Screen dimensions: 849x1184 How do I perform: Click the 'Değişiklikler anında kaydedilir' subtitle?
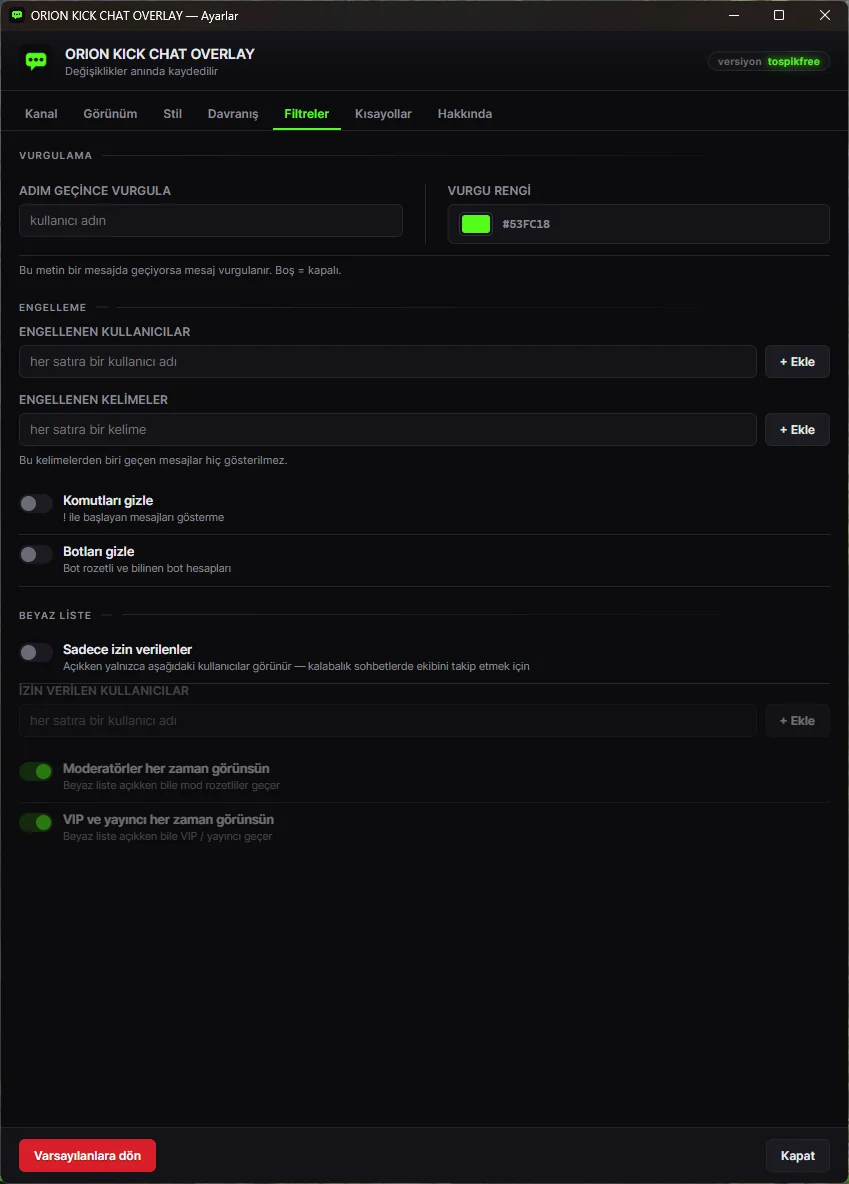pos(141,71)
